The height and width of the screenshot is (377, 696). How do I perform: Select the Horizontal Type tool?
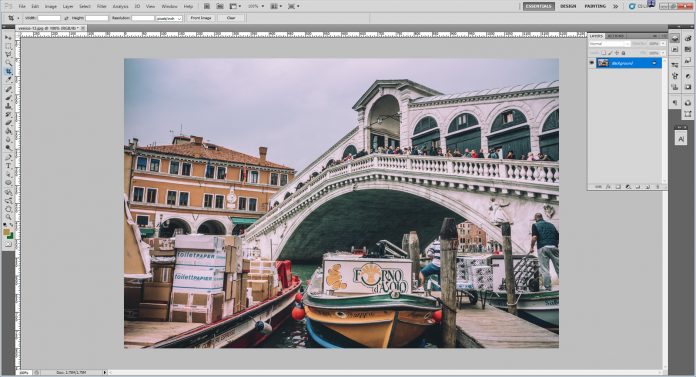8,166
